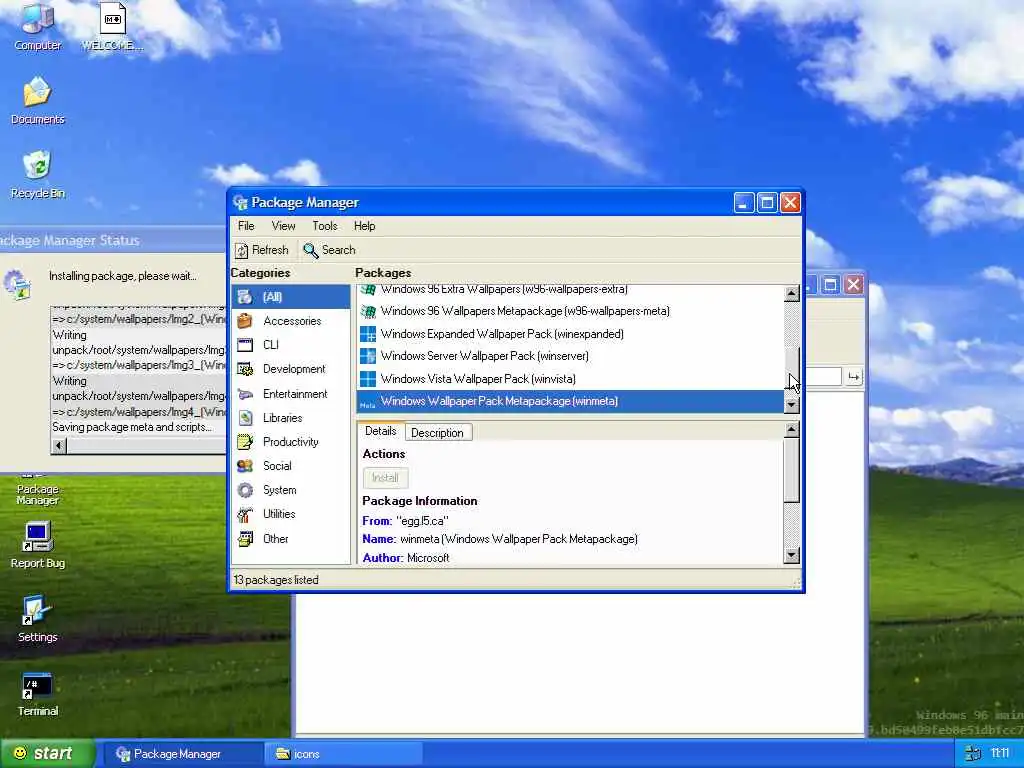Choose the Accessories category
The image size is (1024, 768).
(x=291, y=321)
